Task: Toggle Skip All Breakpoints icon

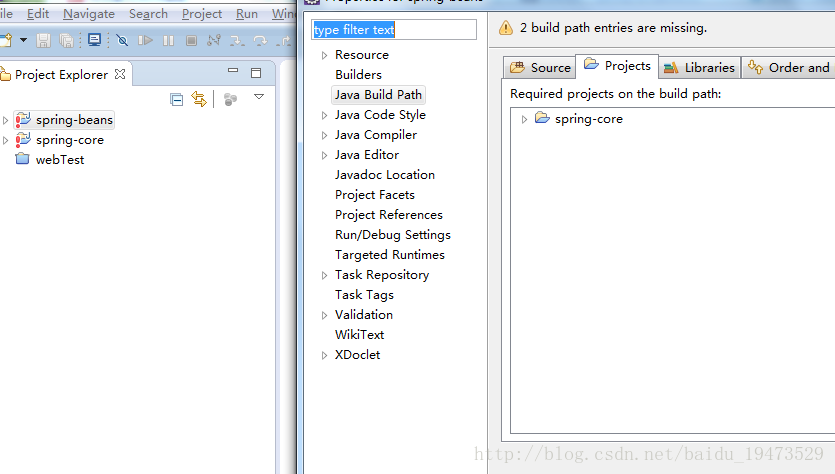Action: click(x=122, y=40)
